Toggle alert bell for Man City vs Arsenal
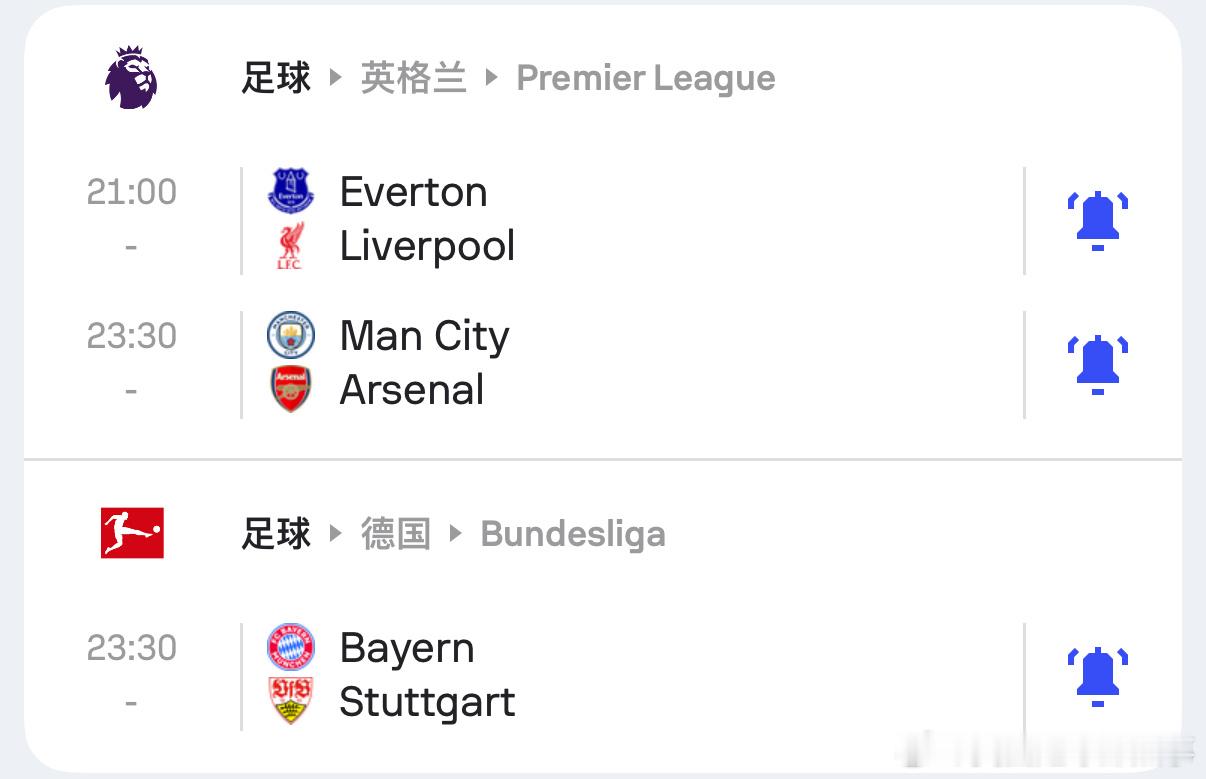 (x=1097, y=363)
